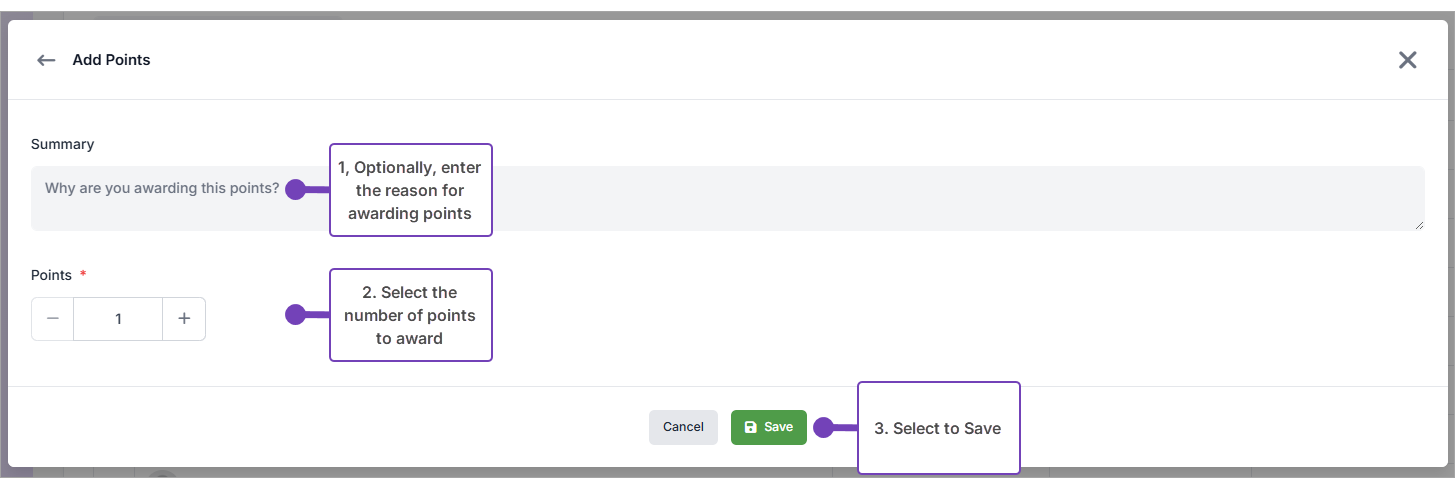Click the purple dot next to Points stepper
This screenshot has width=1455, height=478.
(295, 315)
